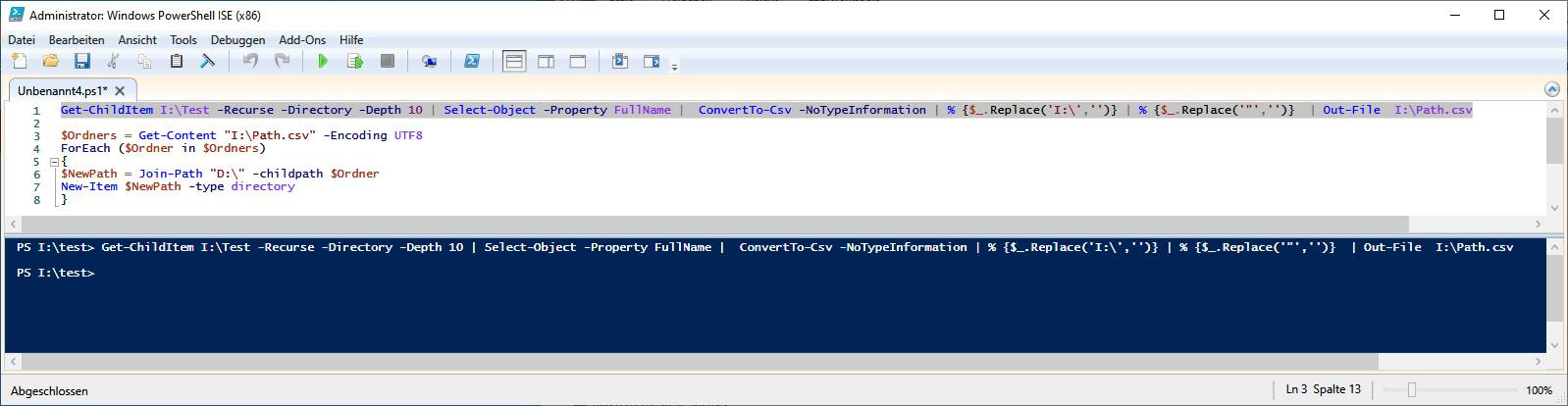Maximize the script pane layout
The width and height of the screenshot is (1568, 406).
578,61
